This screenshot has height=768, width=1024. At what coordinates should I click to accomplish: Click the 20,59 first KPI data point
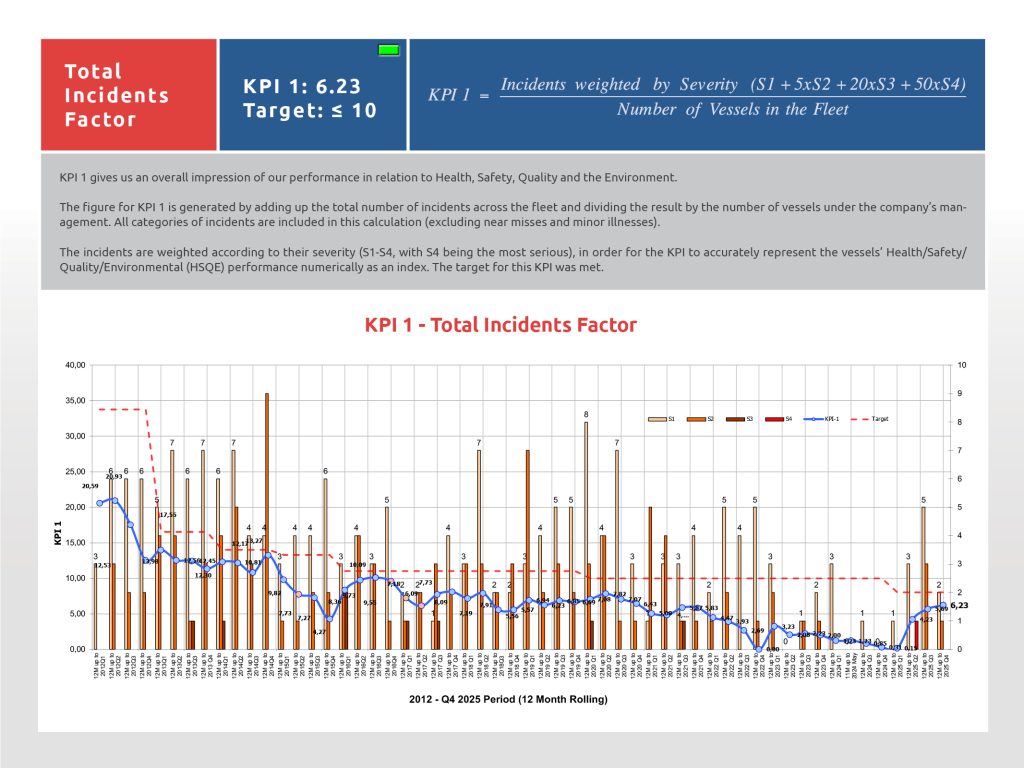pos(99,503)
